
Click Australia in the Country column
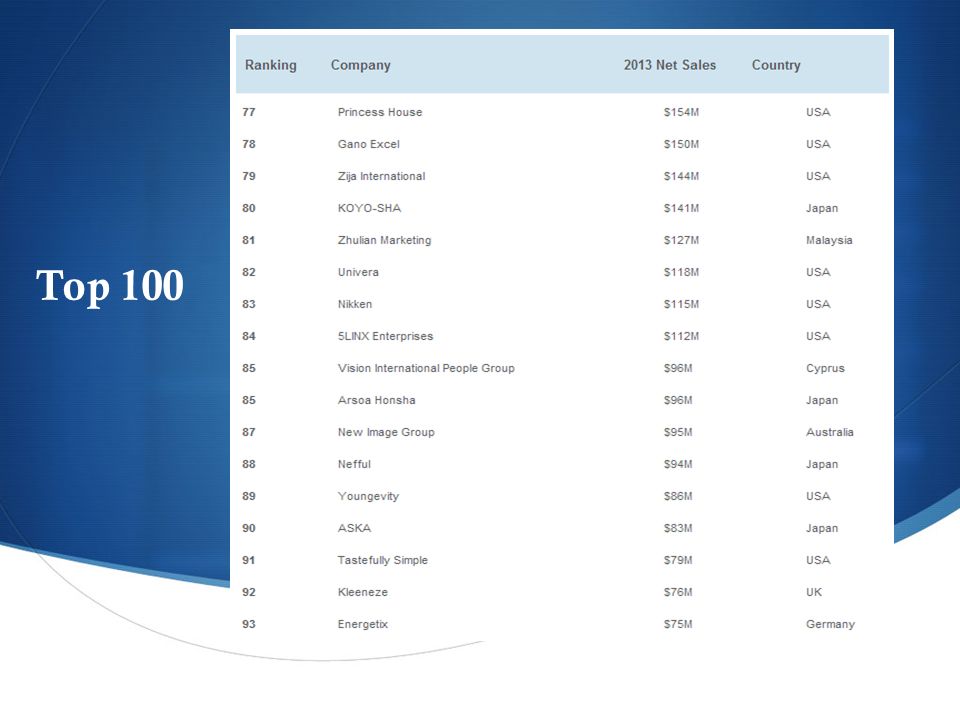[830, 432]
